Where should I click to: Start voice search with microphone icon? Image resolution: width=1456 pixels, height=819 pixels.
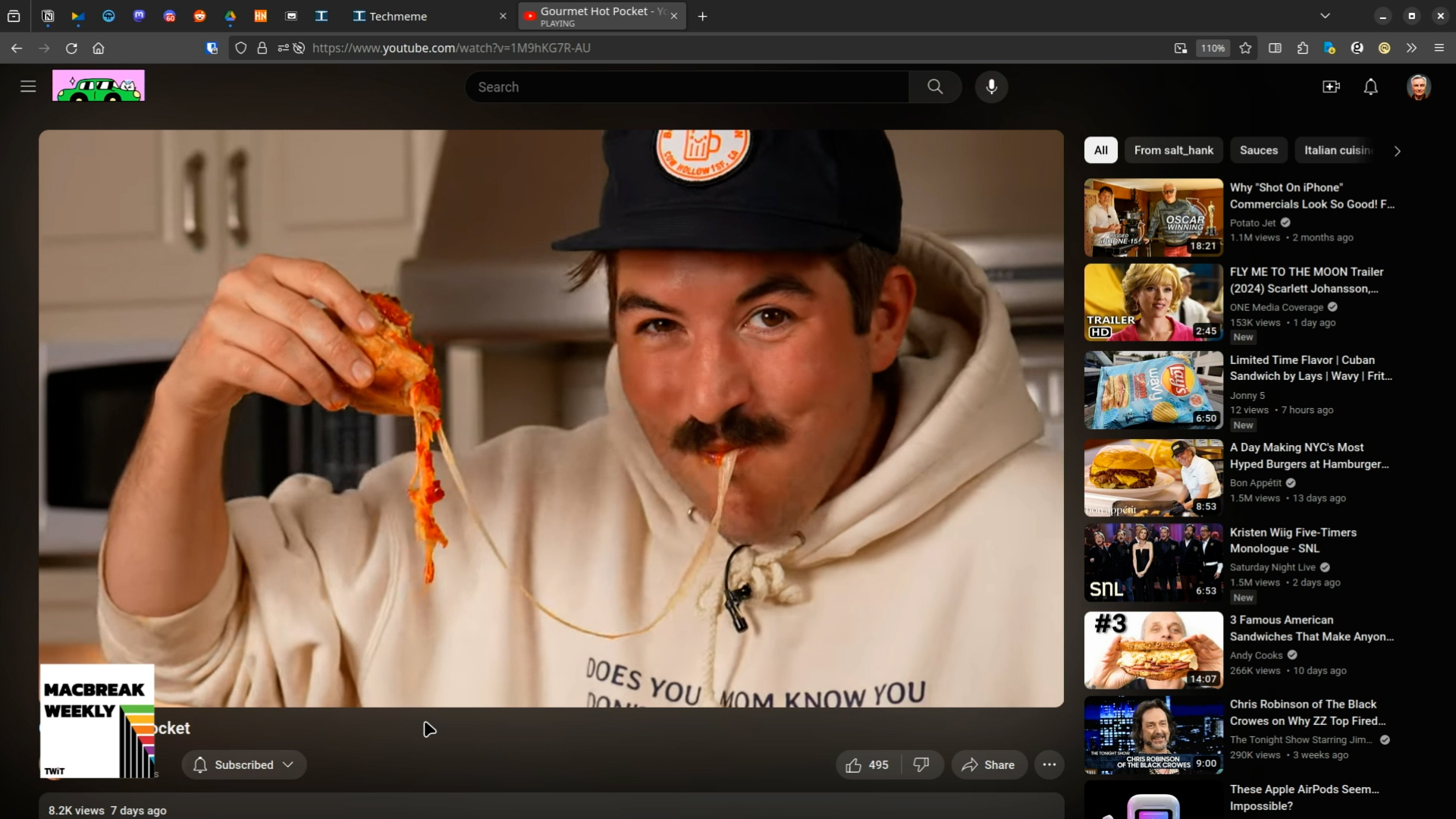(x=991, y=87)
